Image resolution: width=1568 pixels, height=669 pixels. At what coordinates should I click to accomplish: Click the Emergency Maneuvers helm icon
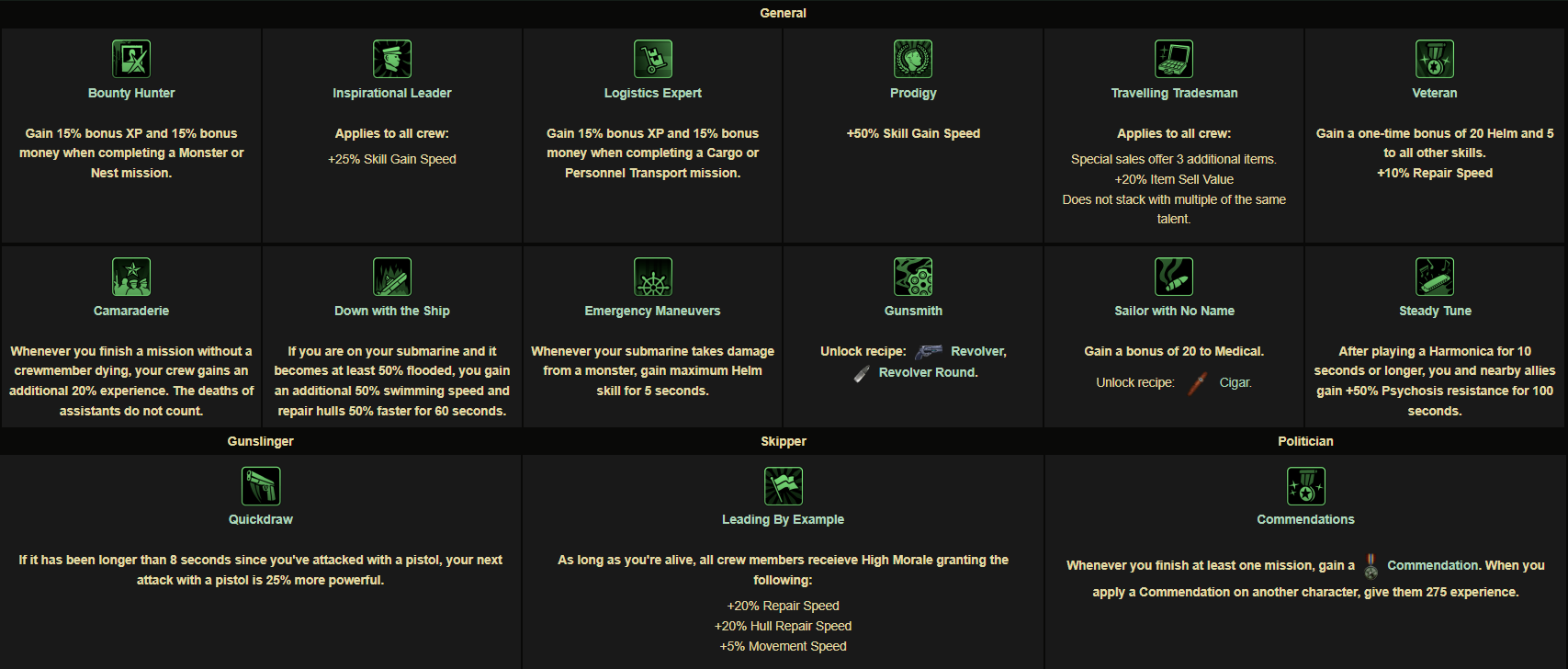tap(653, 277)
